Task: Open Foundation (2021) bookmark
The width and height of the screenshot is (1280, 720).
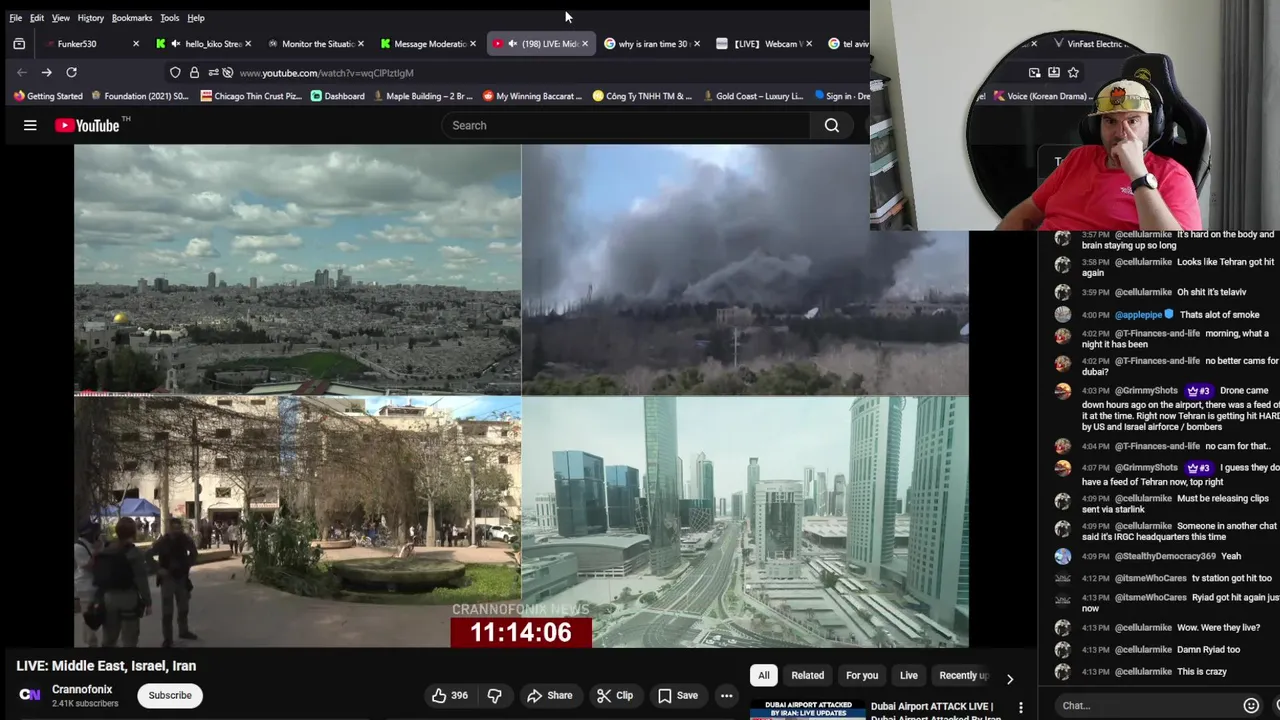Action: 140,96
